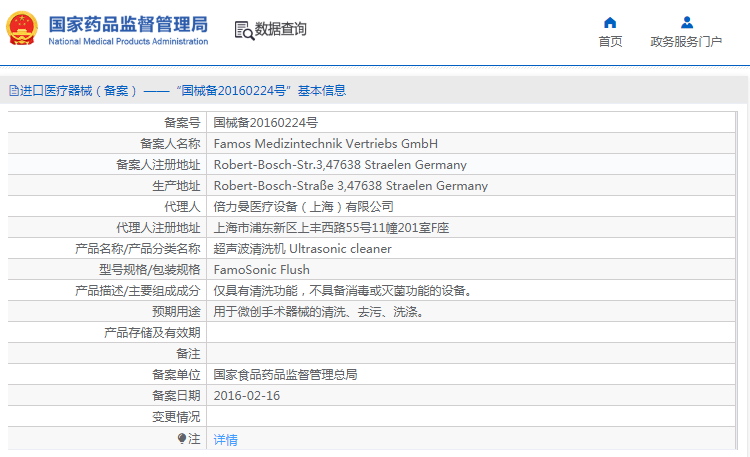
Task: Open the 政务服务门户 portal link
Action: pos(686,42)
